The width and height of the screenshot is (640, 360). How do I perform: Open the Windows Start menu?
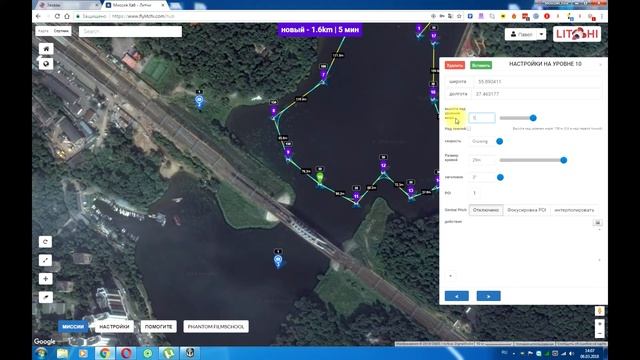click(41, 353)
